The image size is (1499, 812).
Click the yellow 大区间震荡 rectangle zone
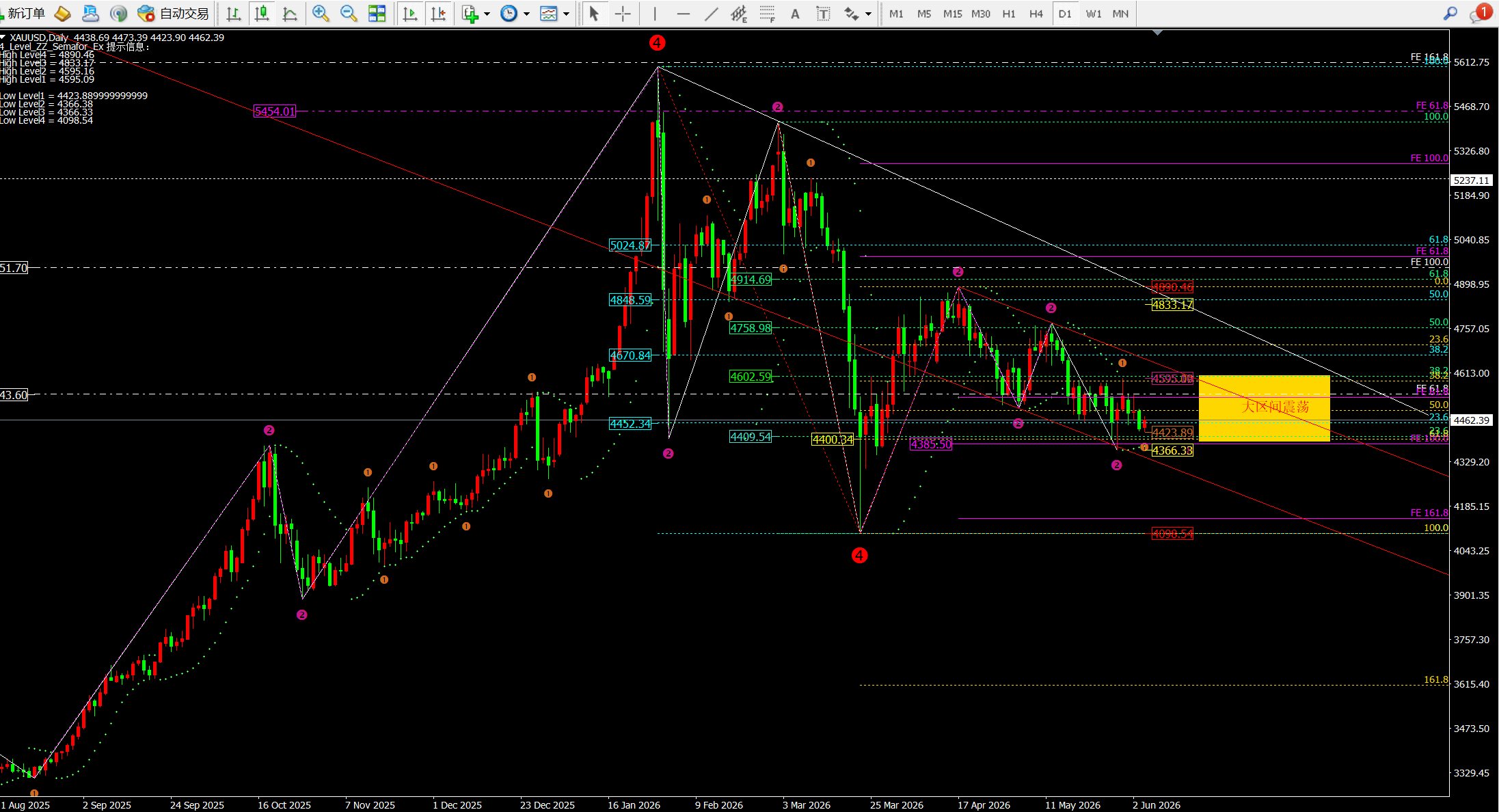coord(1264,408)
